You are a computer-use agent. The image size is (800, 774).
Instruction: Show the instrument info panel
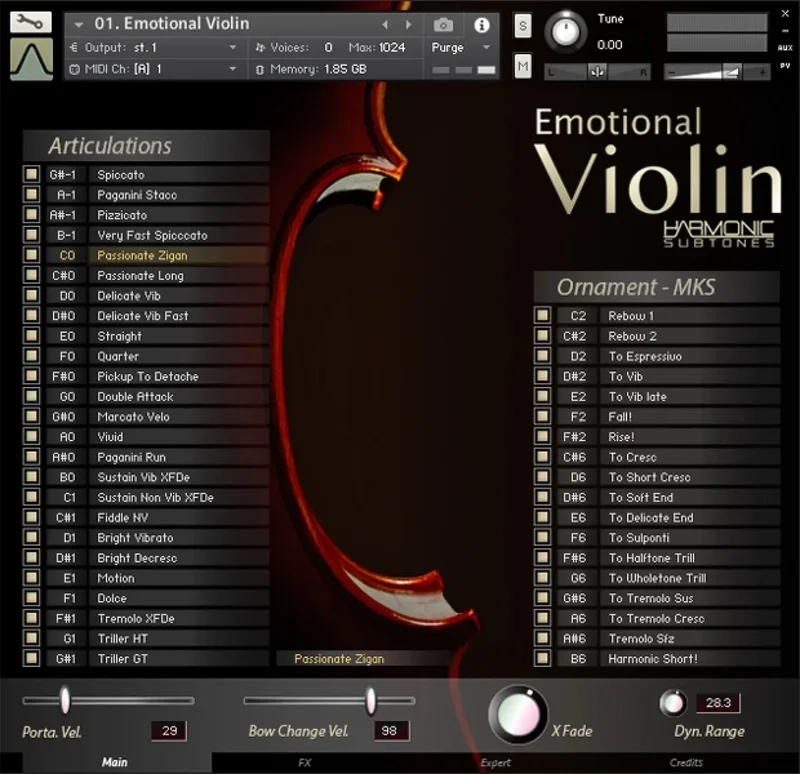click(482, 25)
